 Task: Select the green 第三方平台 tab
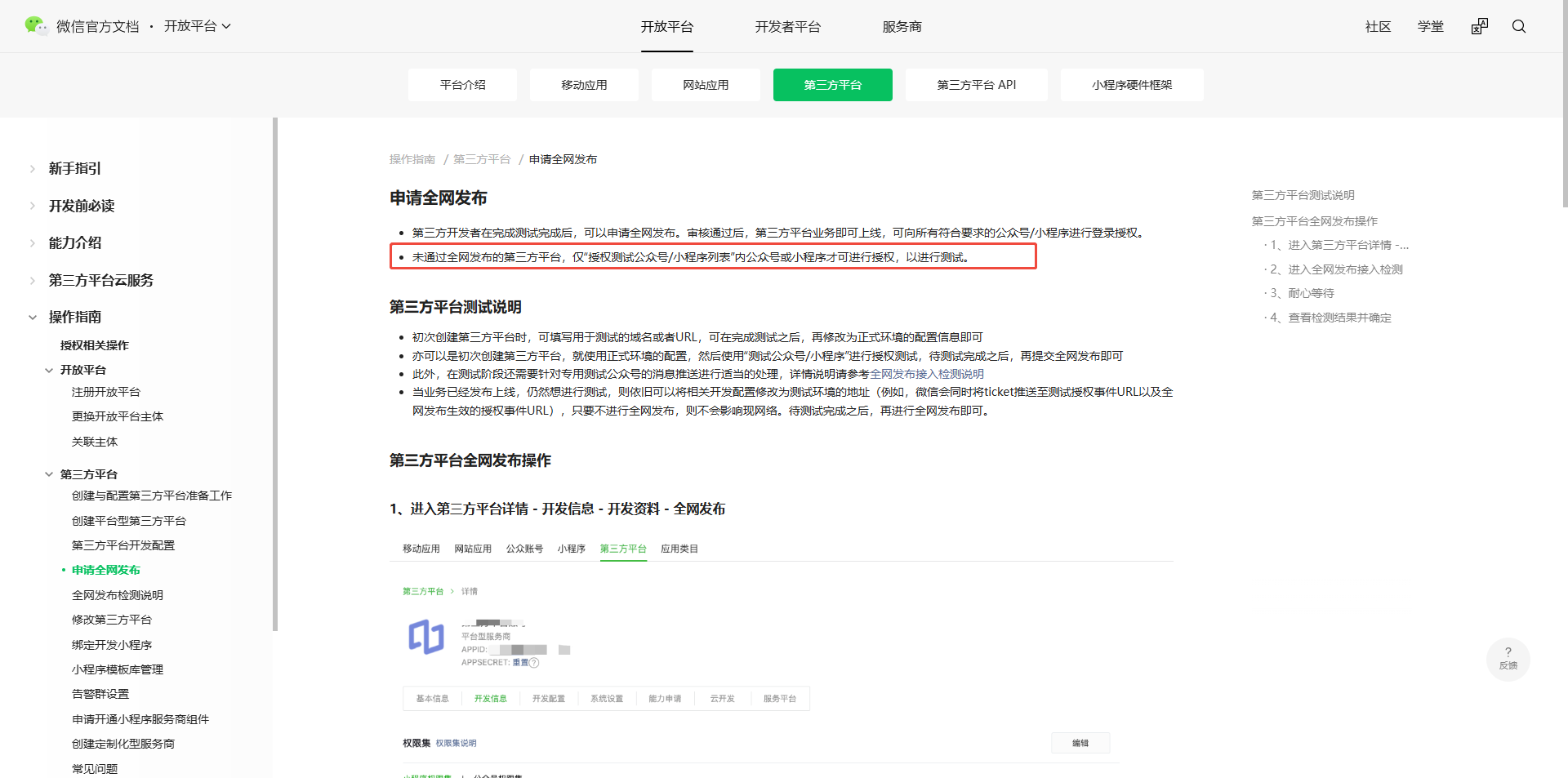[833, 85]
